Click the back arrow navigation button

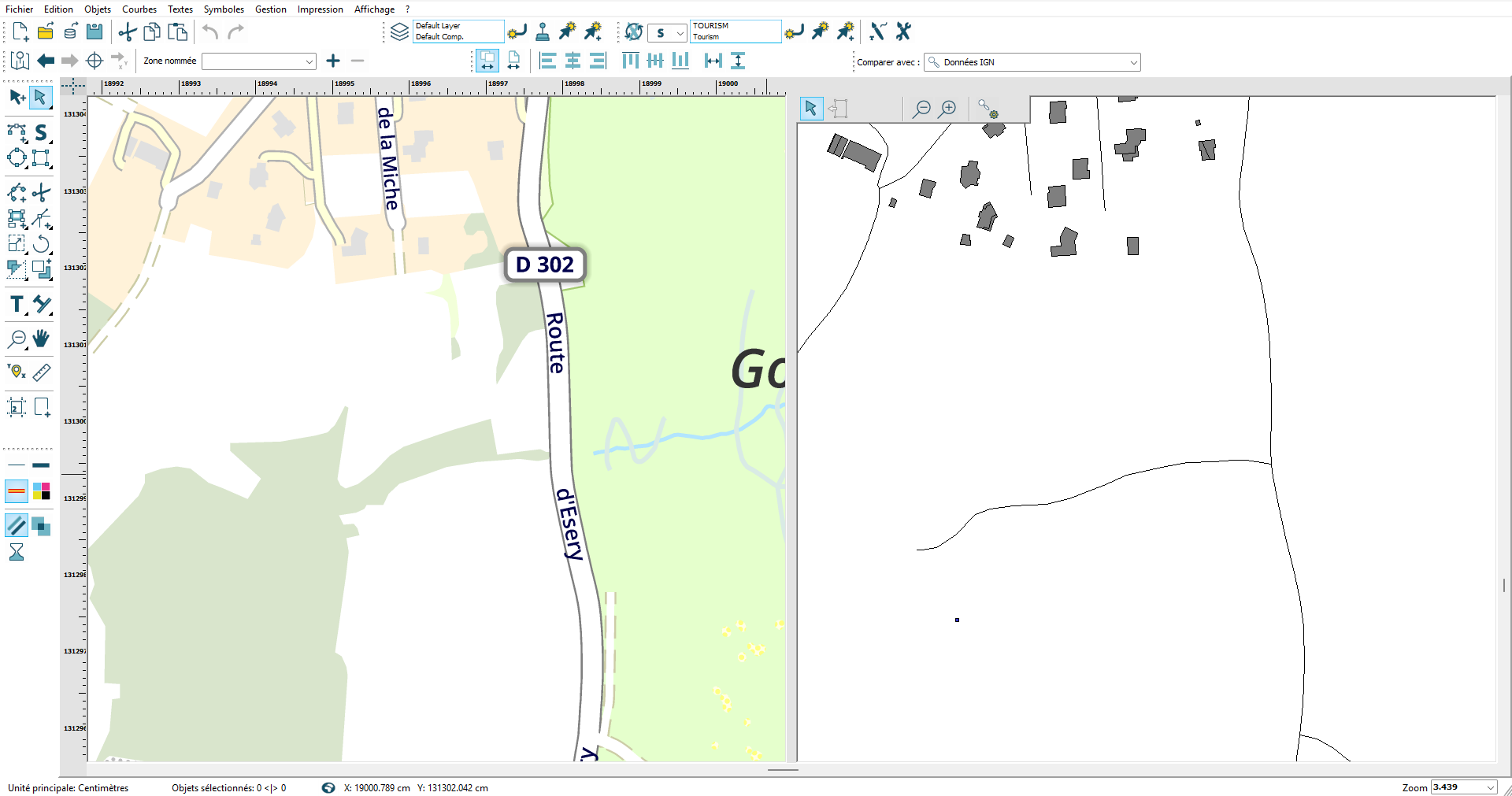pos(46,61)
